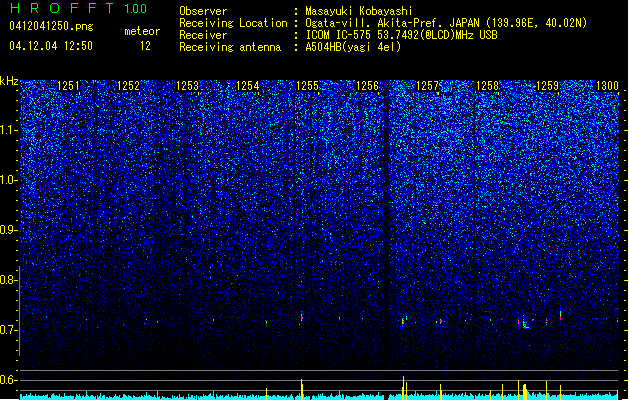The height and width of the screenshot is (400, 629).
Task: Click the 0.6 kHz axis label
Action: [8, 380]
